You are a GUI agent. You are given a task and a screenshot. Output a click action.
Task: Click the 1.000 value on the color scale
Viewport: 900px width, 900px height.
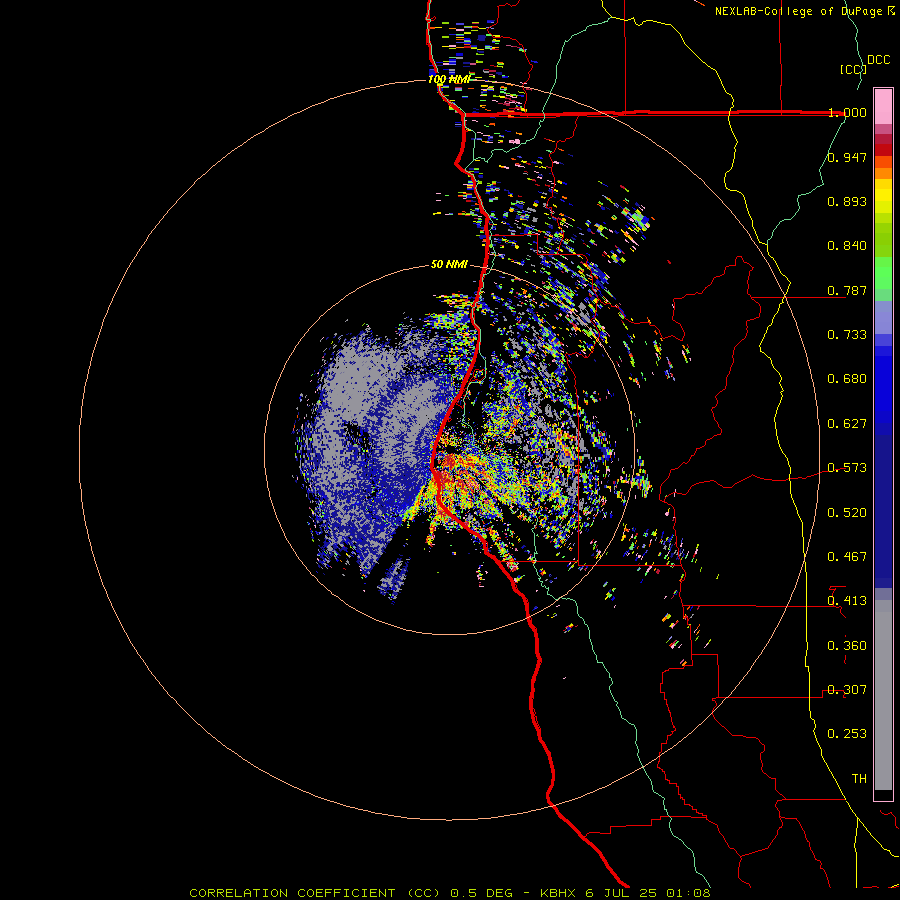pos(847,112)
